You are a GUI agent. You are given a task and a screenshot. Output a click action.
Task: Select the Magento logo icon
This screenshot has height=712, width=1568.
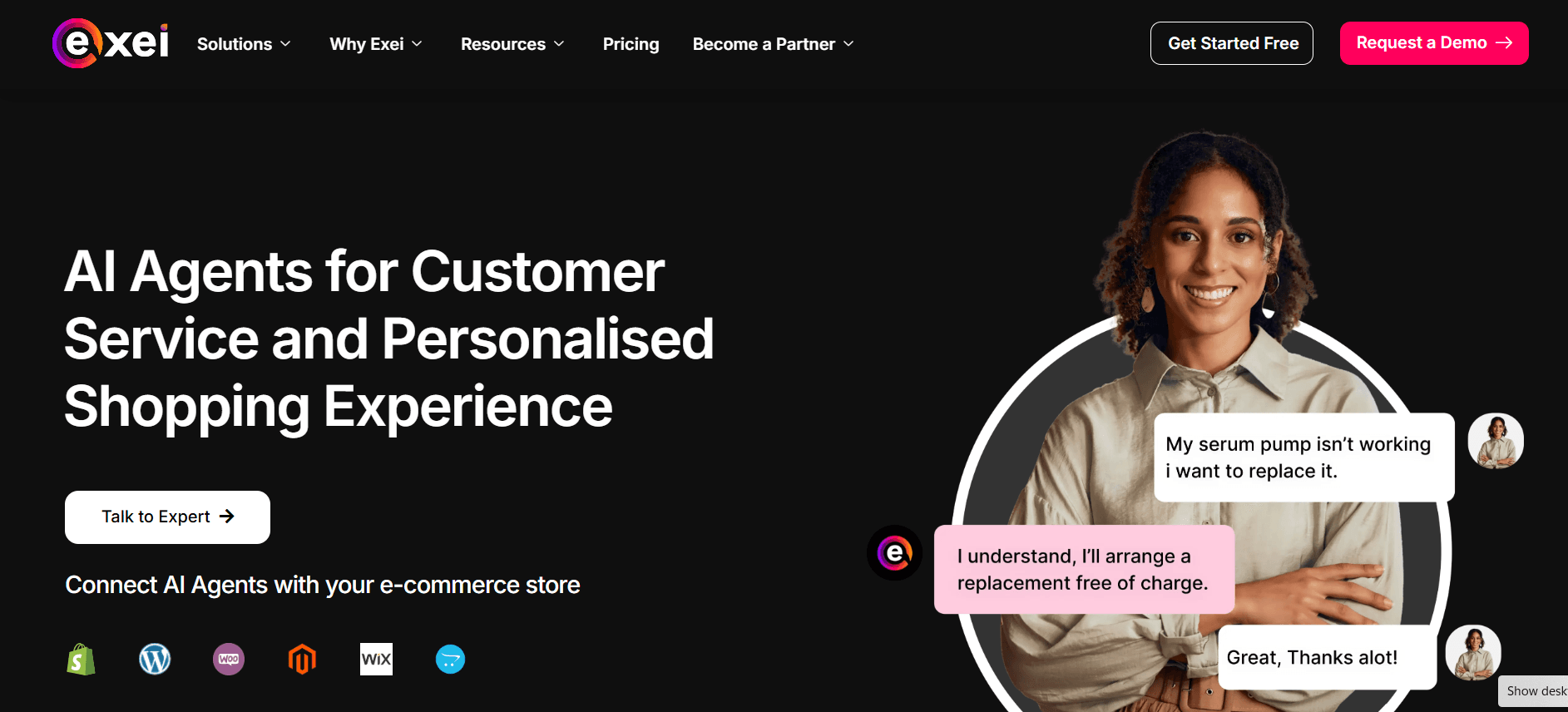point(302,660)
